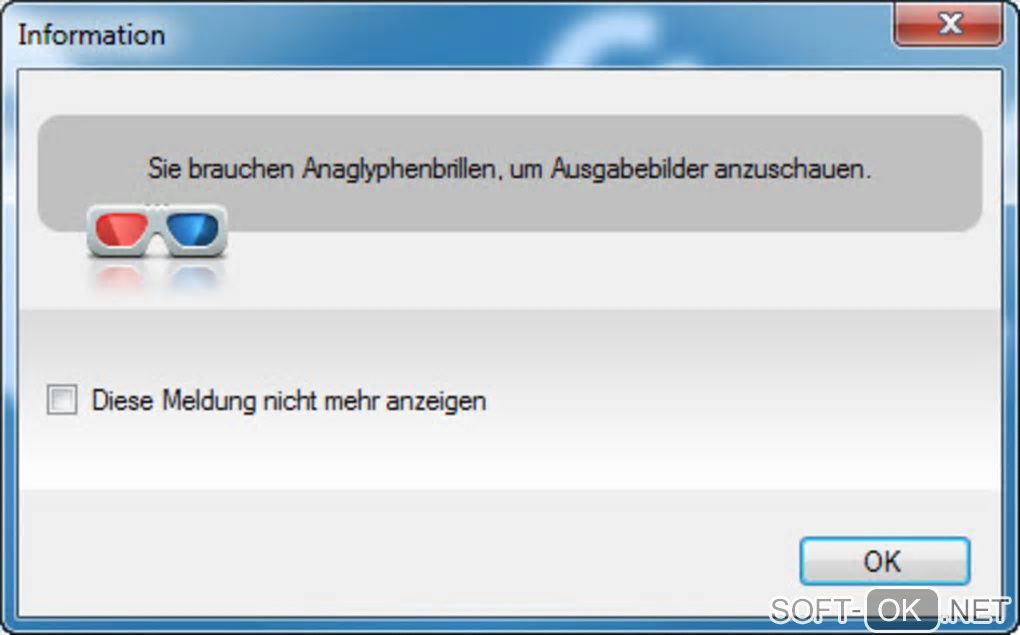The image size is (1020, 635).
Task: Click 'SOFT-' text in the watermark
Action: pyautogui.click(x=816, y=611)
